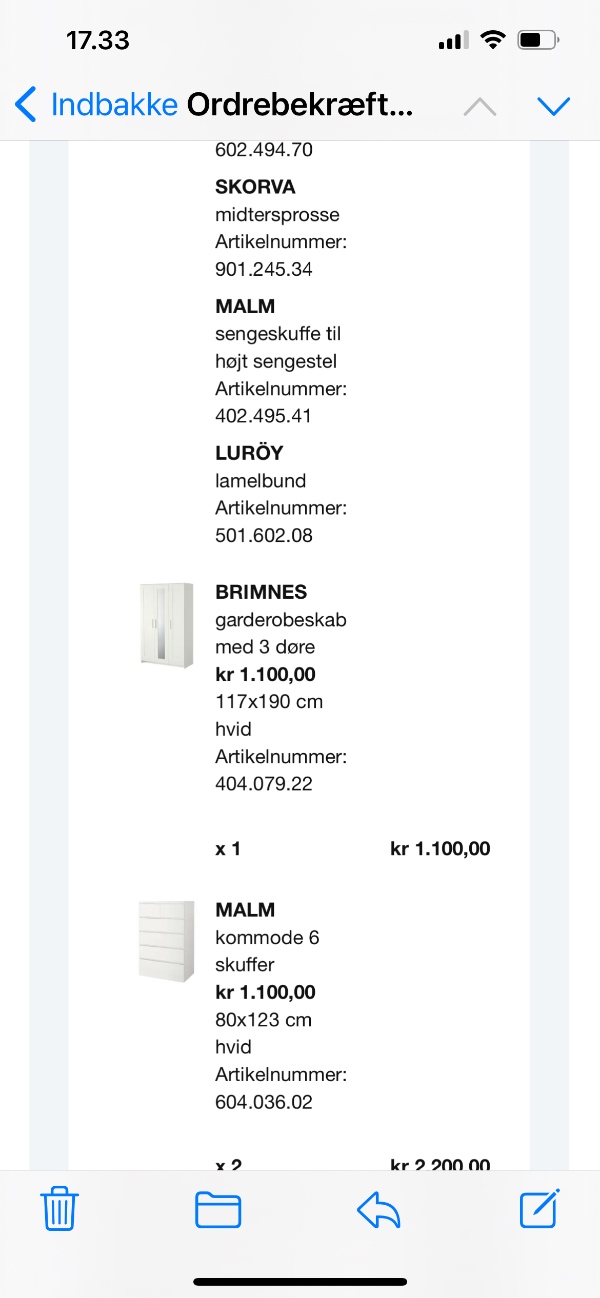Viewport: 600px width, 1298px height.
Task: Compose a new email with the compose icon
Action: [x=539, y=1209]
